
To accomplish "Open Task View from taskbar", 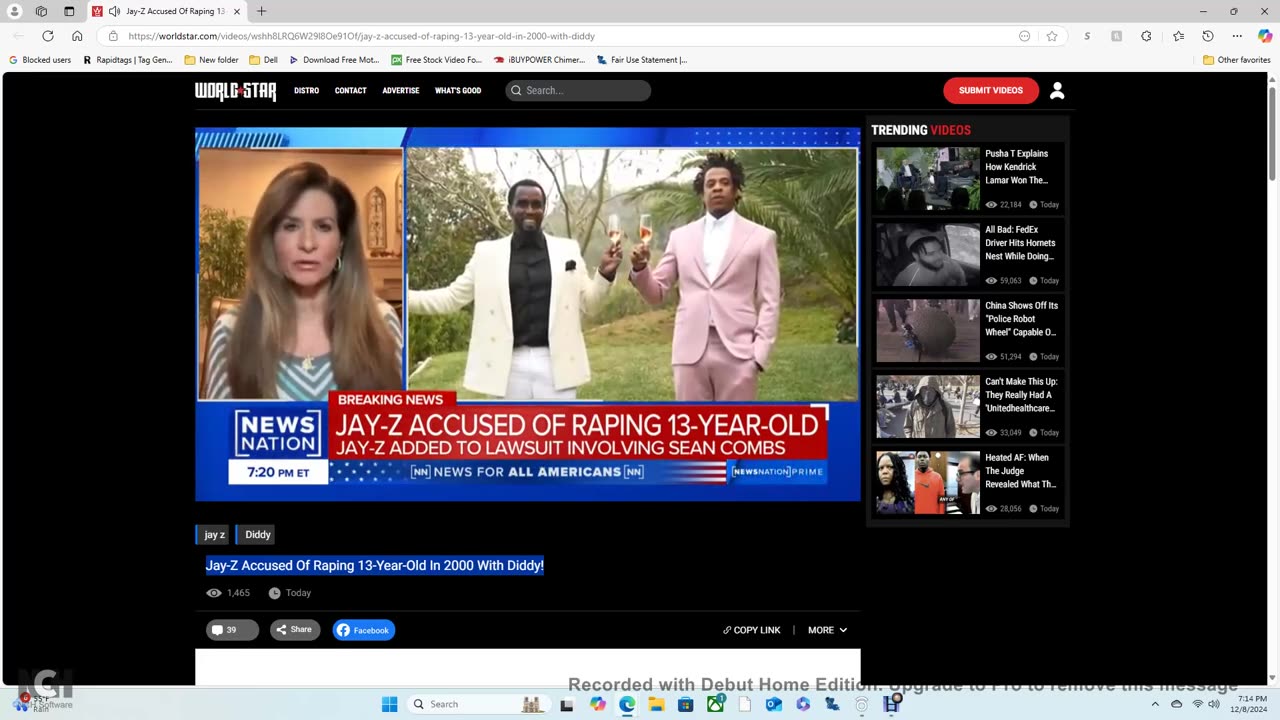I will (x=567, y=704).
